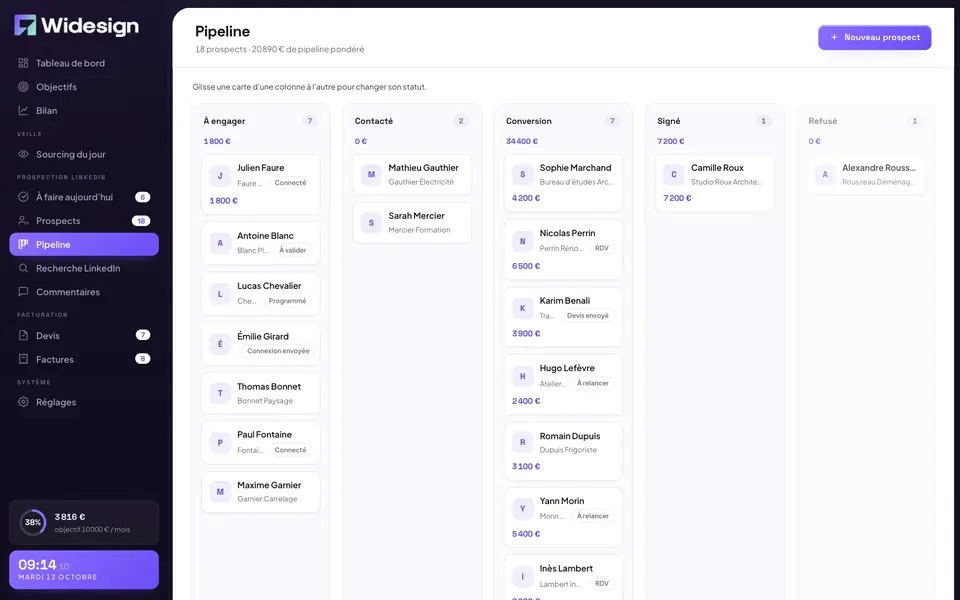Open the Alexandre Rousseau refused card
Screen dimensions: 960x600
[x=866, y=174]
